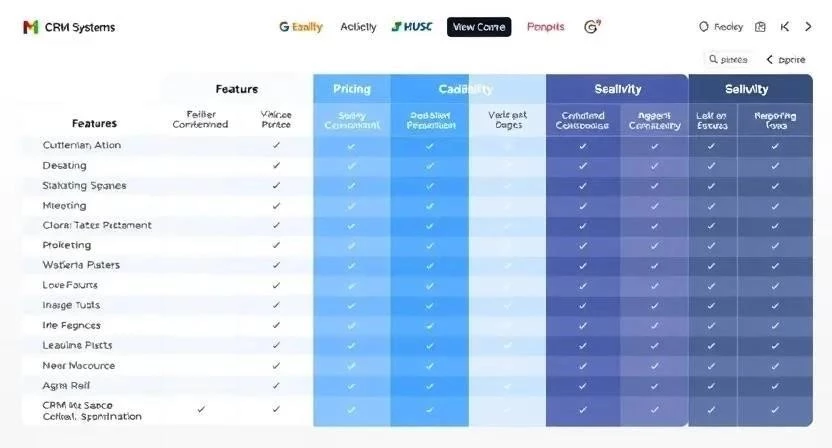832x448 pixels.
Task: Toggle the first-column checkmark in the bottom CRM row
Action: pyautogui.click(x=202, y=409)
